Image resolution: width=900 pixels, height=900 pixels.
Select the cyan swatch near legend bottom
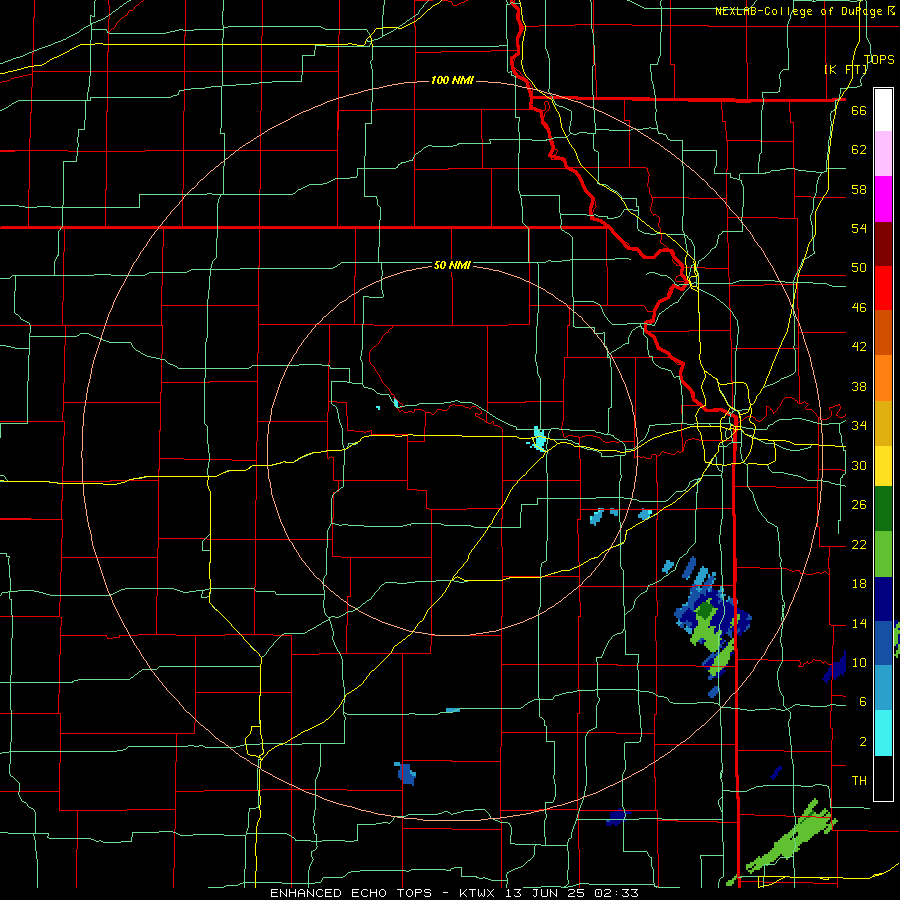(883, 733)
